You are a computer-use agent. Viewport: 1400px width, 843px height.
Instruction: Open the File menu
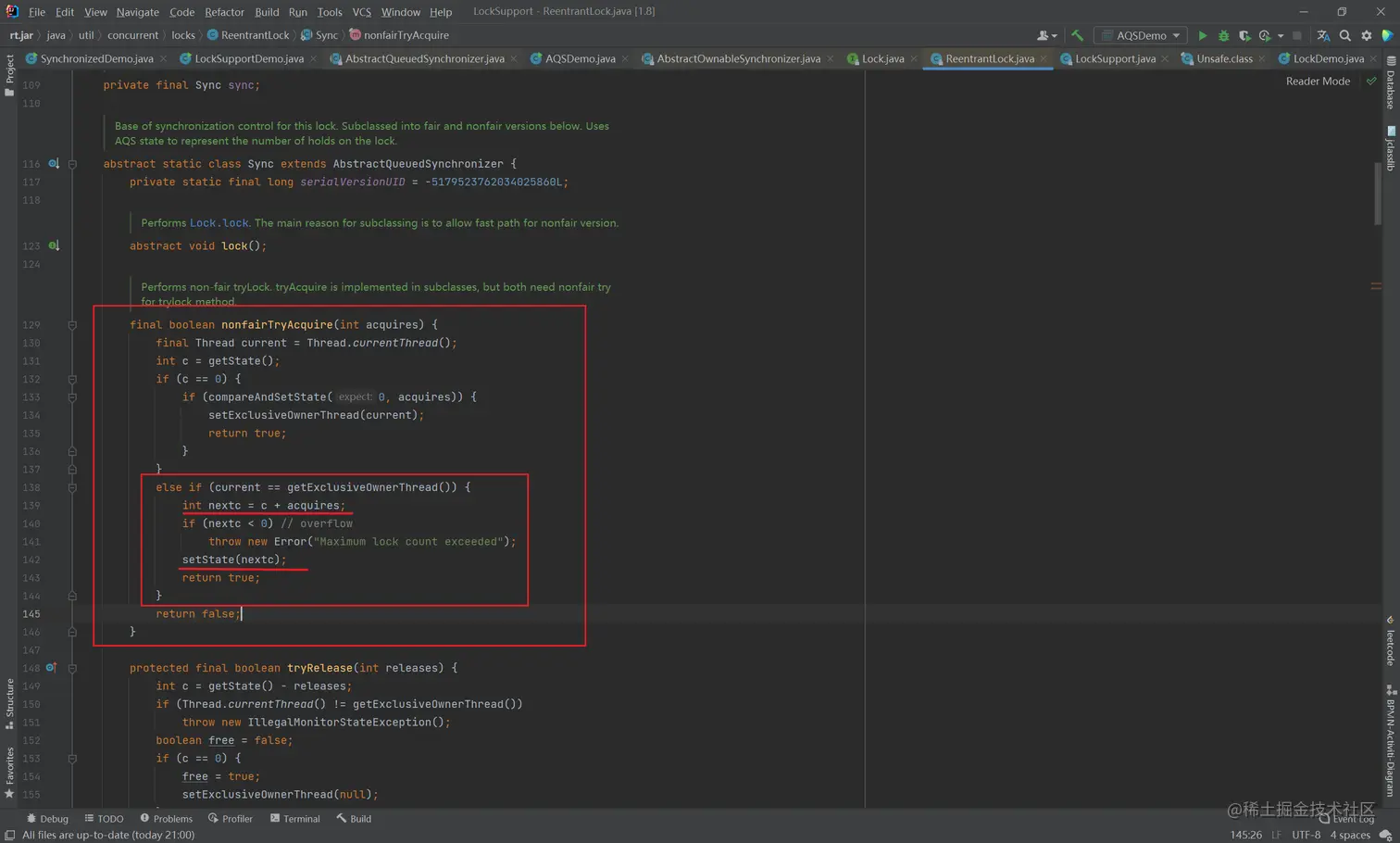coord(37,12)
